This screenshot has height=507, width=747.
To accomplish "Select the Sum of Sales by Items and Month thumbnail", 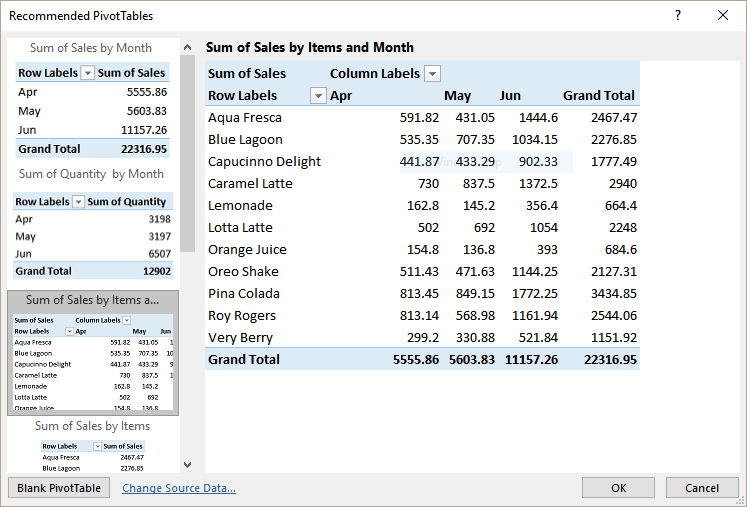I will coord(93,353).
